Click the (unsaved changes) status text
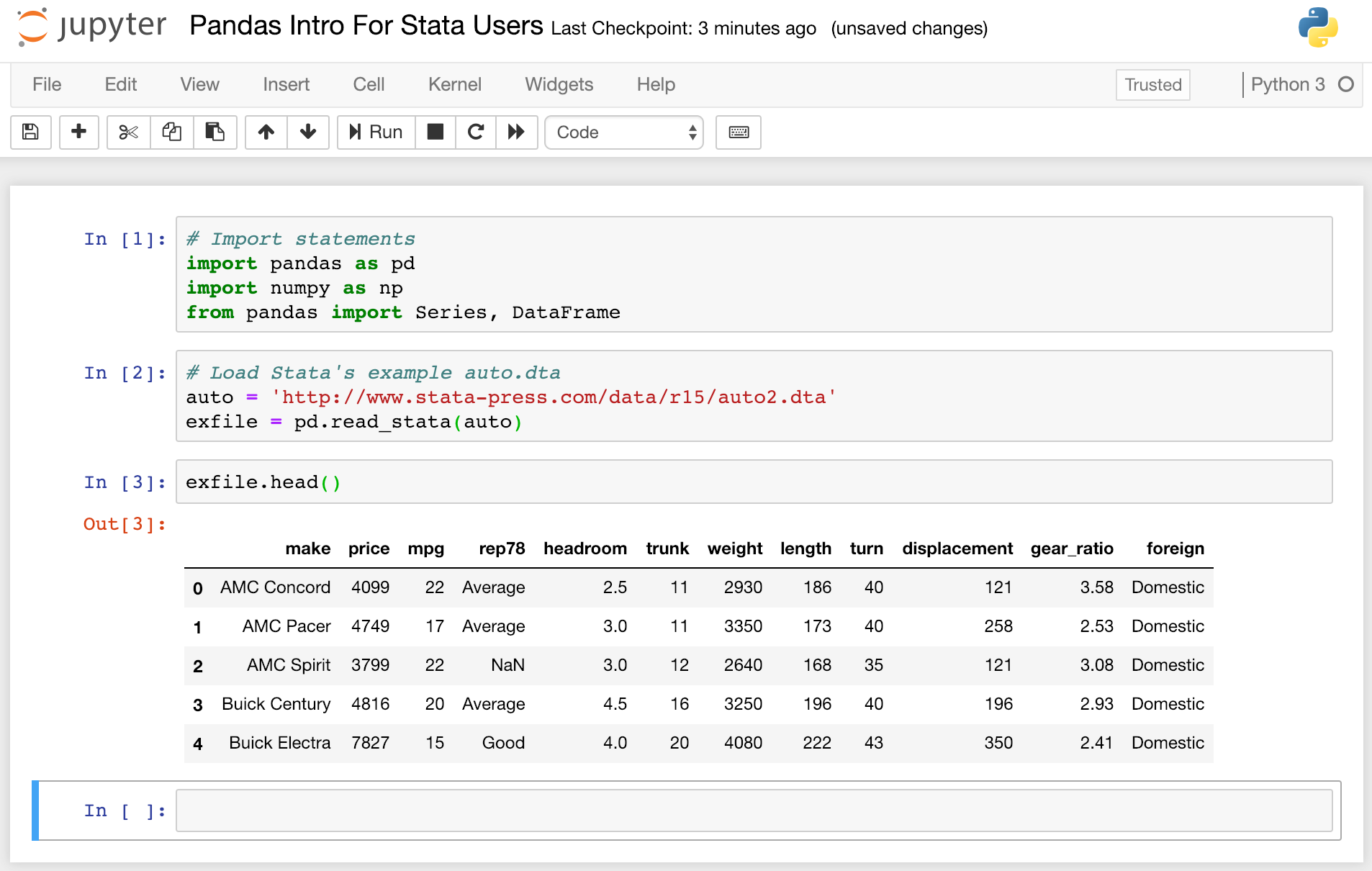The image size is (1372, 871). [x=909, y=28]
